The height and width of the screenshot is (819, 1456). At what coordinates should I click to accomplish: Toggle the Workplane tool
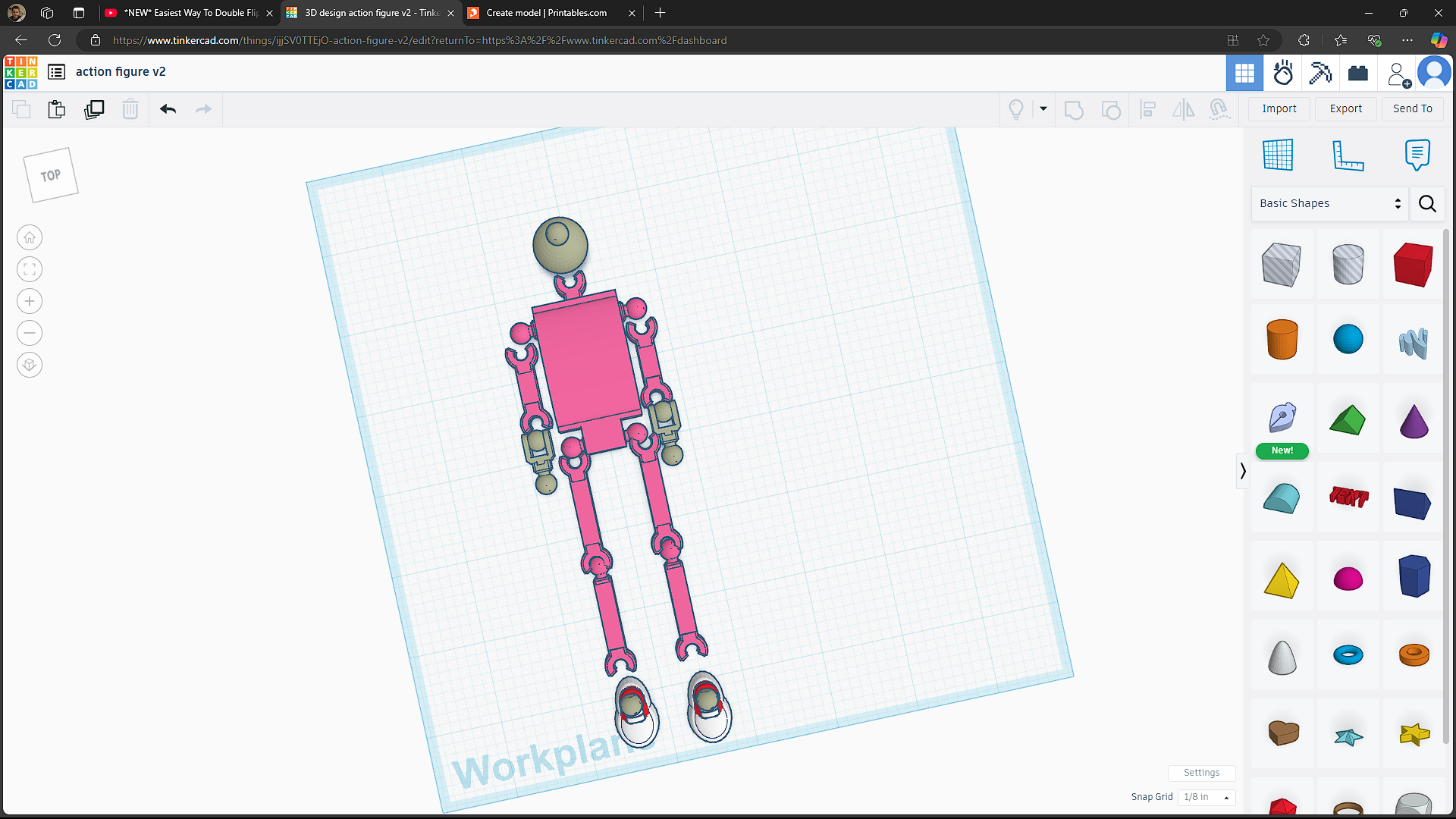(x=1278, y=155)
